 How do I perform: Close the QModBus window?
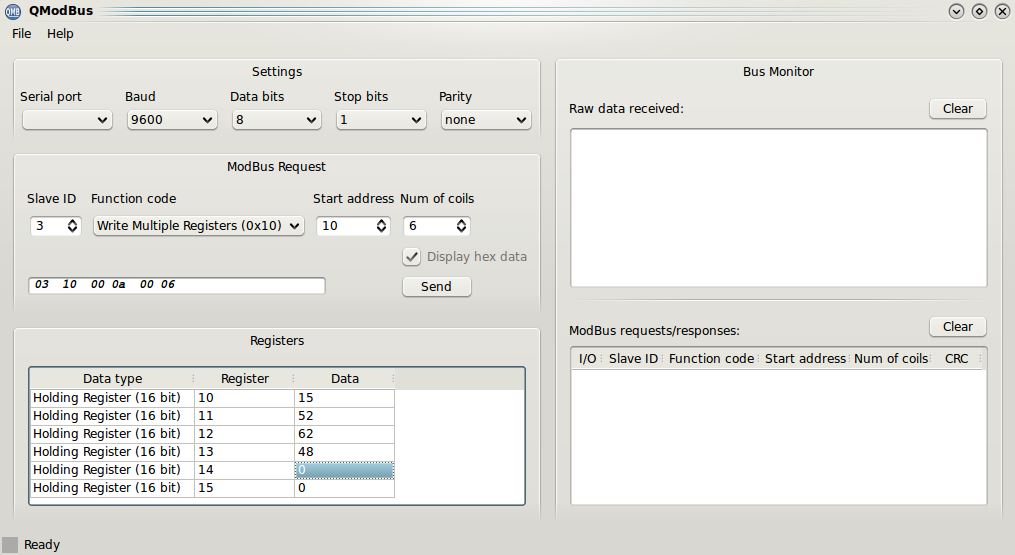[1002, 11]
